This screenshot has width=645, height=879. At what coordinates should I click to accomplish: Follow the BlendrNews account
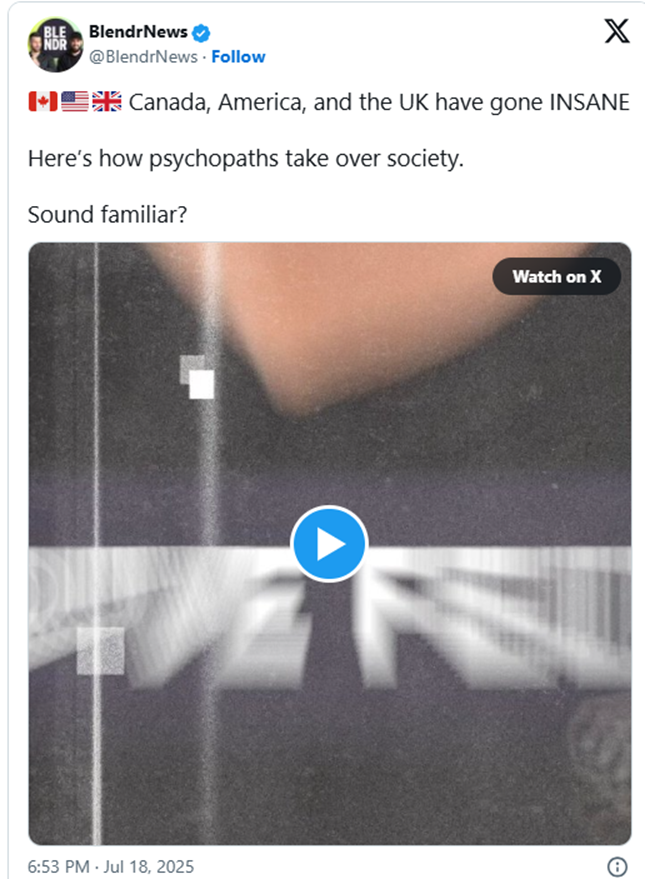click(x=238, y=57)
